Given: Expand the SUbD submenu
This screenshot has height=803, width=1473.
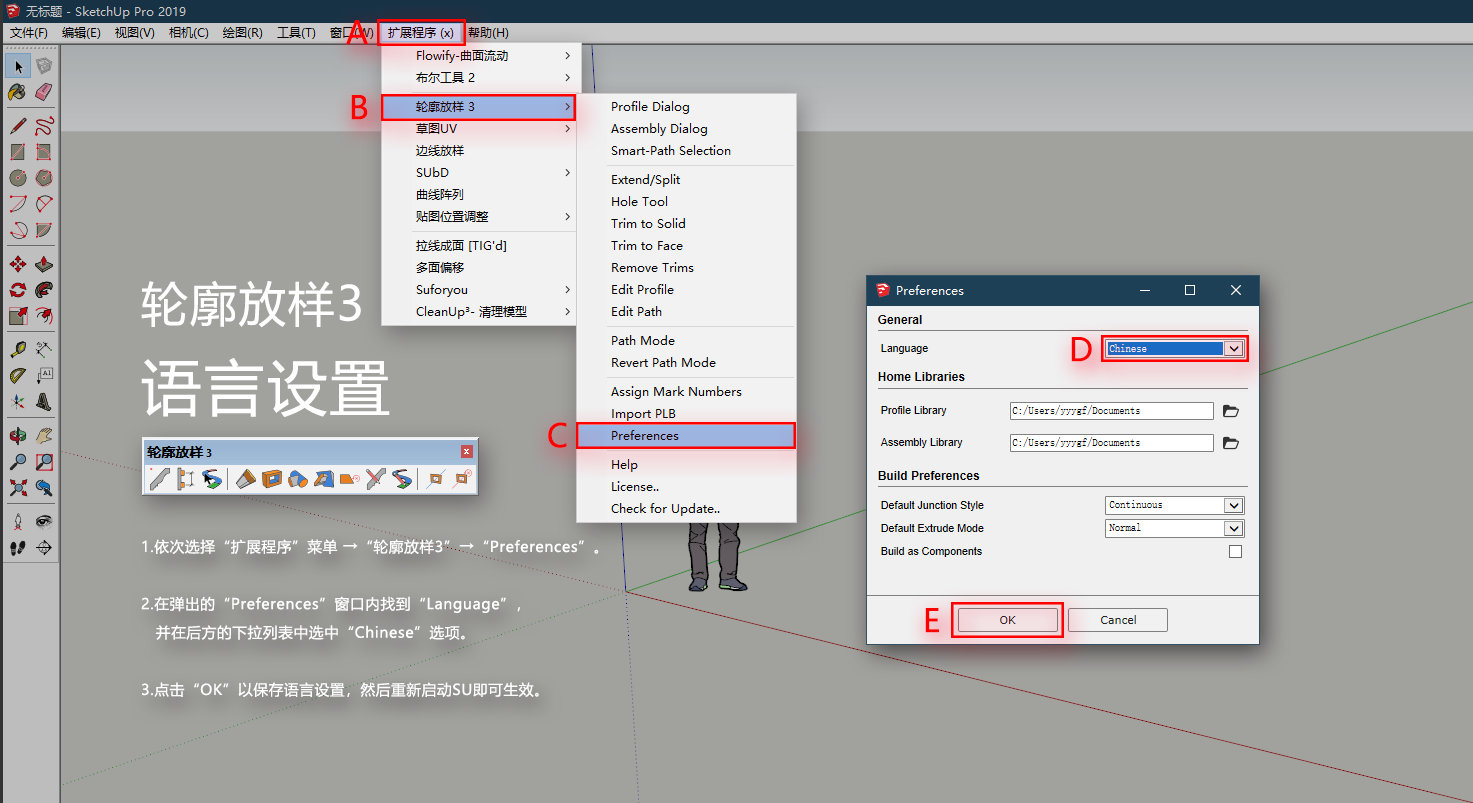Looking at the screenshot, I should (x=479, y=173).
